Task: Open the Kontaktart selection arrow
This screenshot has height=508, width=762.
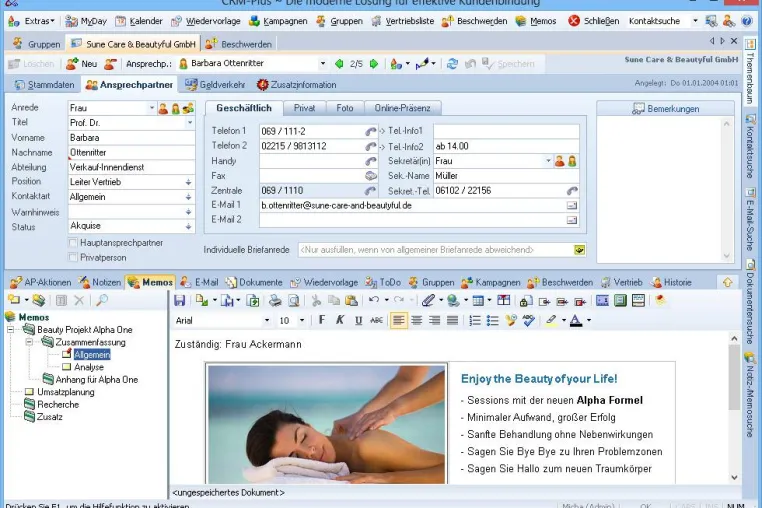Action: 189,197
